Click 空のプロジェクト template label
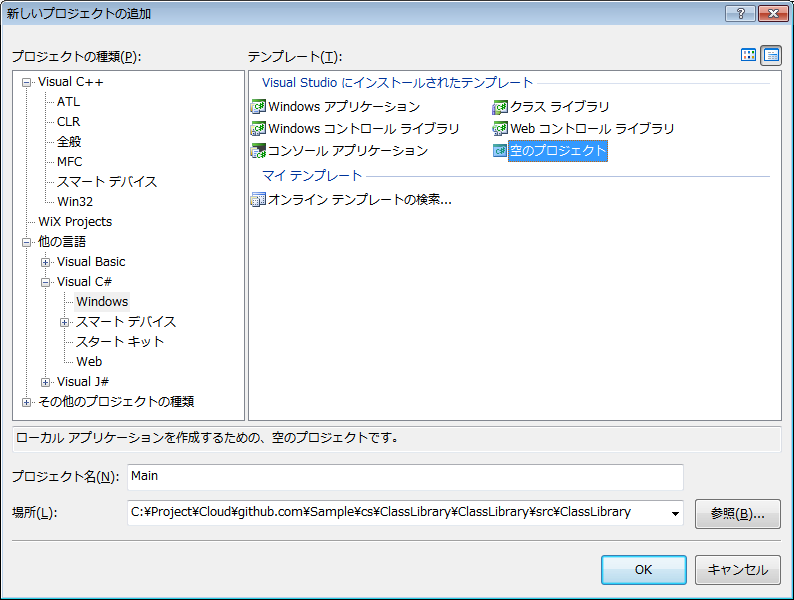Image resolution: width=794 pixels, height=600 pixels. [558, 151]
